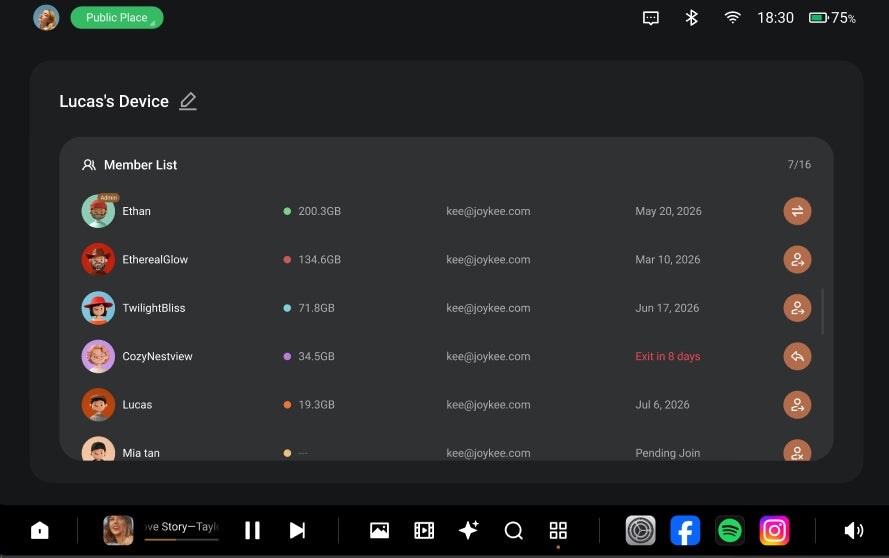
Task: Select the TwilightBliss member name
Action: (x=154, y=308)
